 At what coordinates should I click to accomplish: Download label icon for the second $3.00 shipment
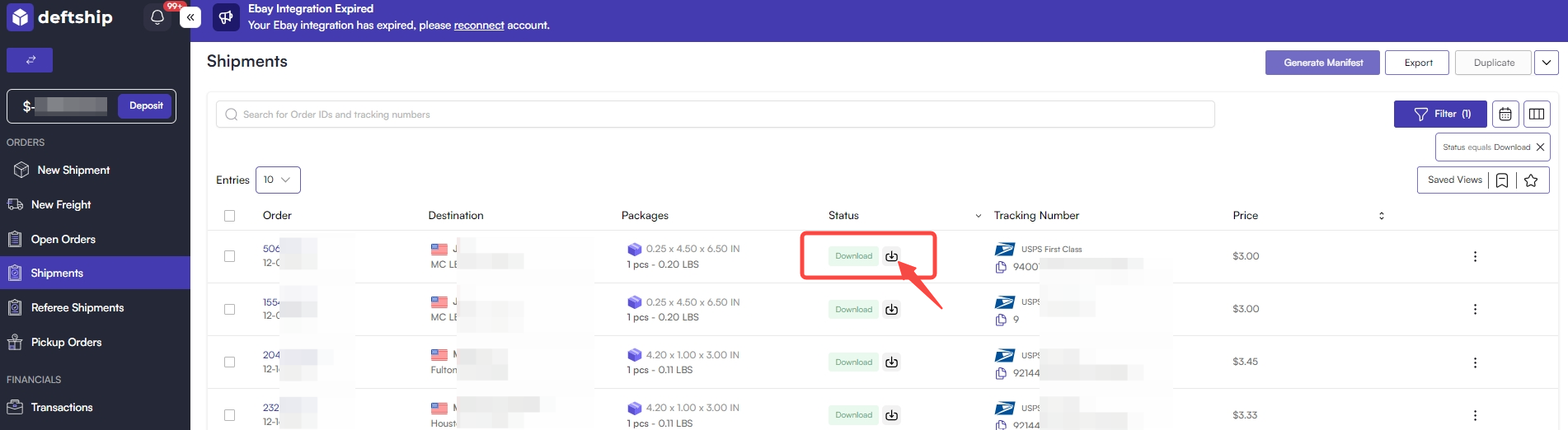click(891, 310)
